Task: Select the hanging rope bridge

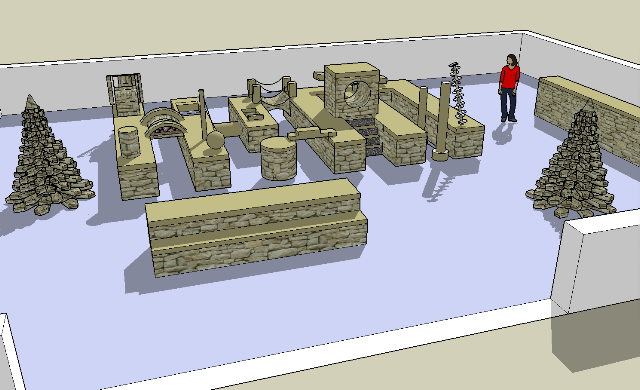Action: [271, 93]
